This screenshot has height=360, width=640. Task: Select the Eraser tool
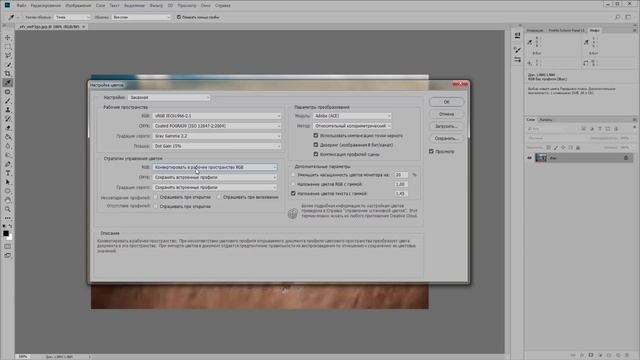point(8,128)
